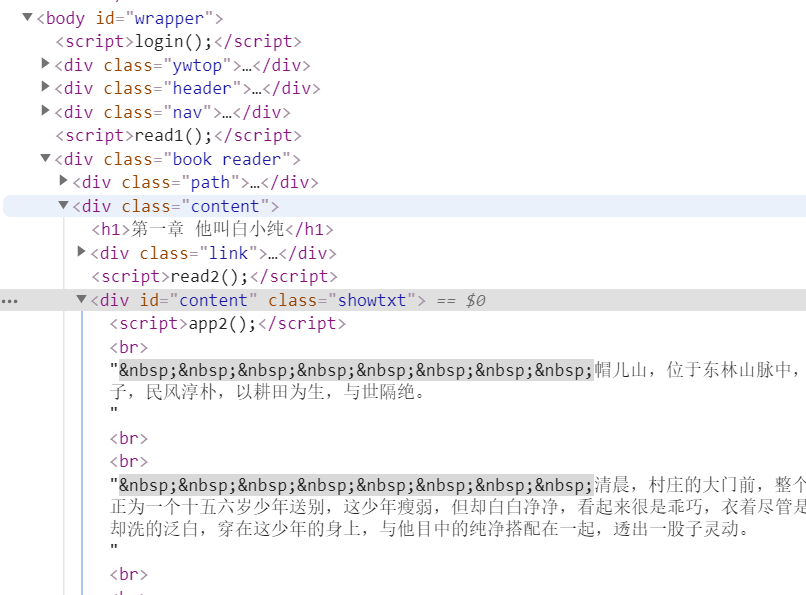Select the highlighted div class="content" row
Image resolution: width=806 pixels, height=595 pixels.
click(405, 206)
